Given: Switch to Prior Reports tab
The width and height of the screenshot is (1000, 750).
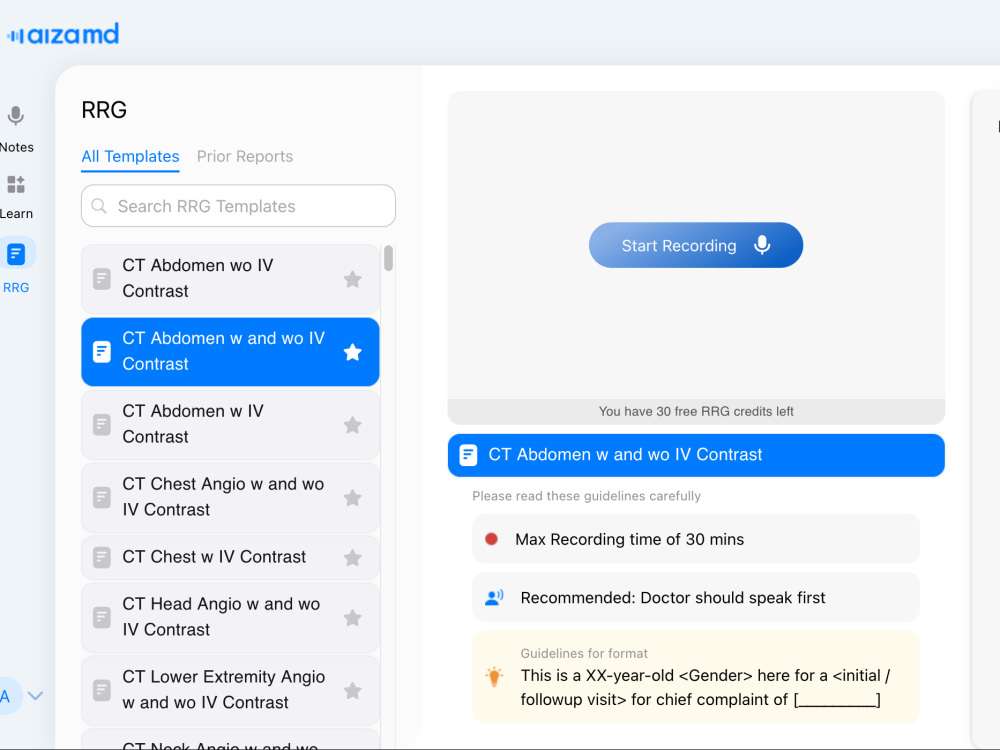Looking at the screenshot, I should (245, 157).
